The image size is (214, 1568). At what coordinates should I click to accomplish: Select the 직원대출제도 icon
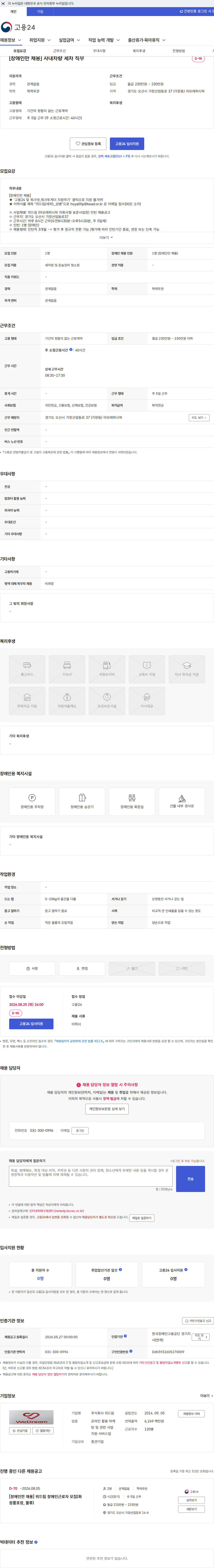67,701
